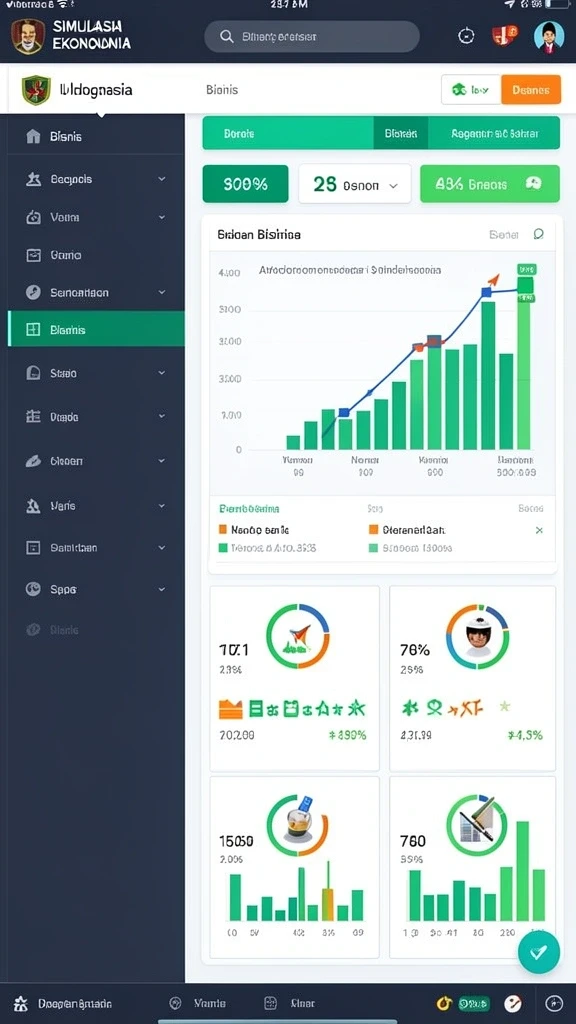Click the green 300% button
The height and width of the screenshot is (1024, 576).
246,184
